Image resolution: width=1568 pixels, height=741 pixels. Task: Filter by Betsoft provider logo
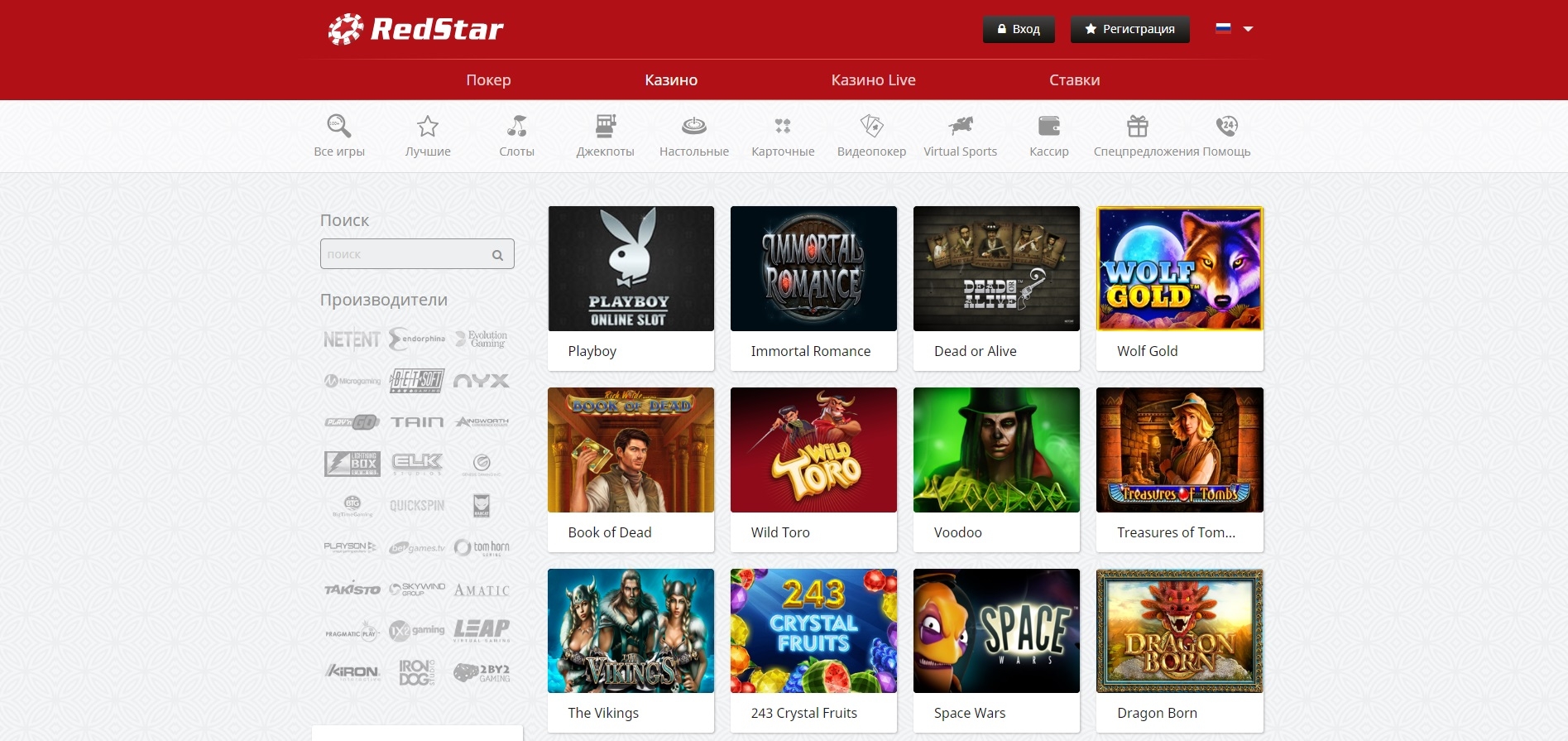(x=417, y=381)
